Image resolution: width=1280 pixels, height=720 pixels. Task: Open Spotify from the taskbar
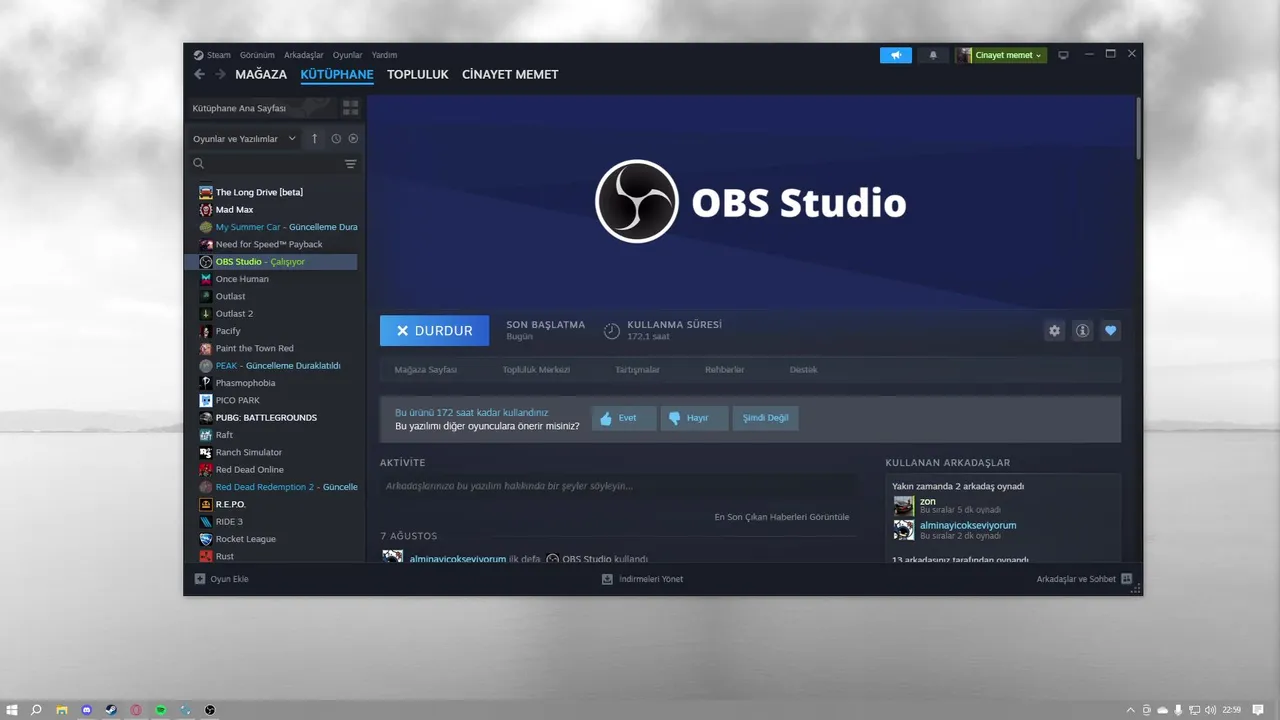[x=160, y=710]
